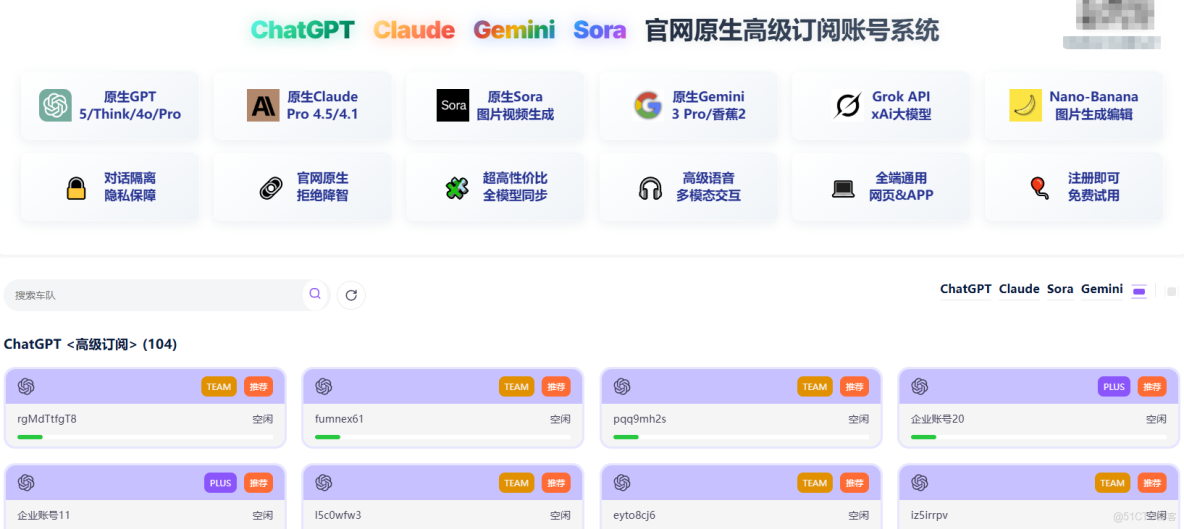Click the account name 企业账号11
This screenshot has height=529, width=1184.
coord(44,515)
